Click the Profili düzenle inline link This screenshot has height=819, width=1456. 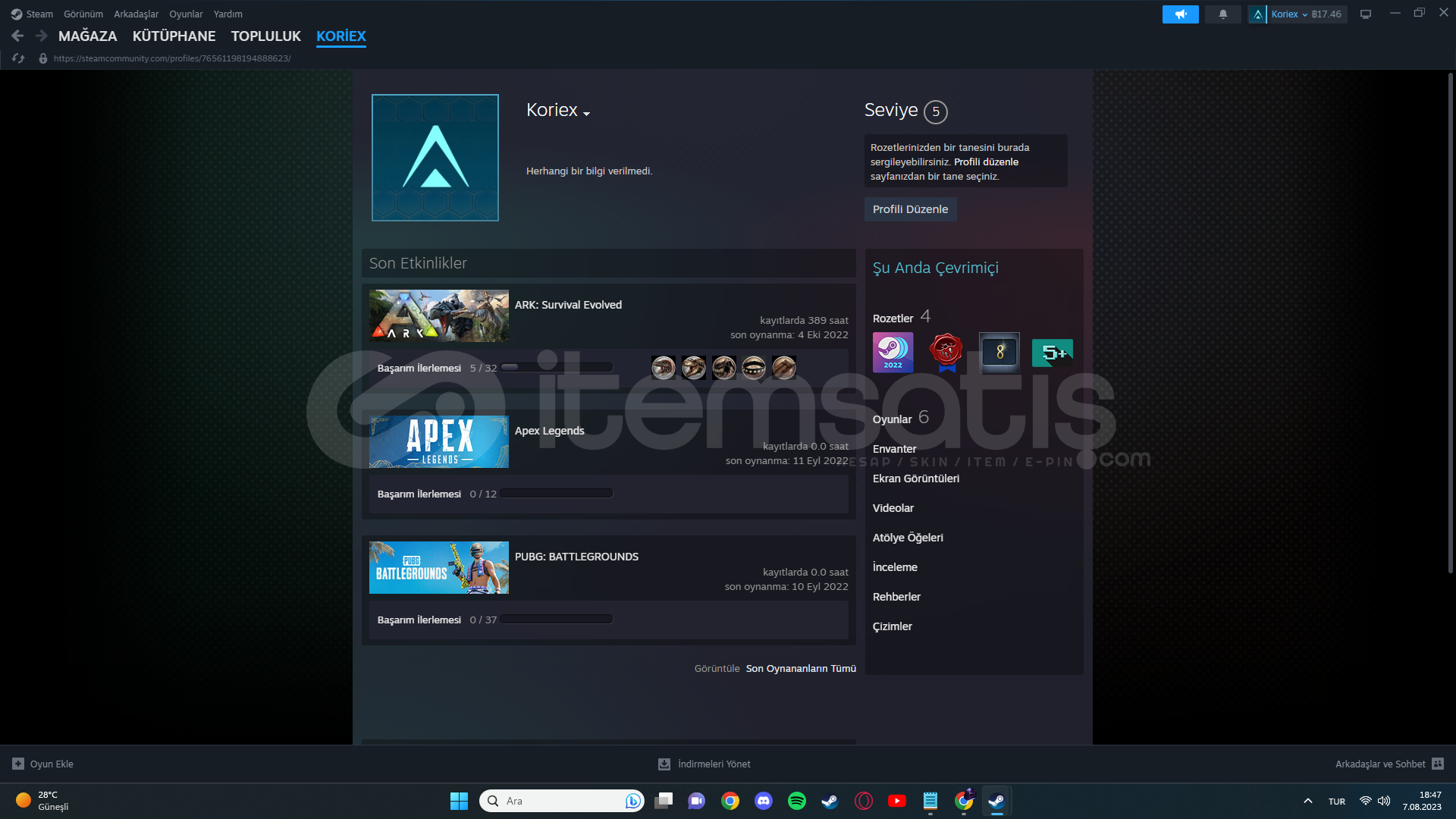(986, 162)
